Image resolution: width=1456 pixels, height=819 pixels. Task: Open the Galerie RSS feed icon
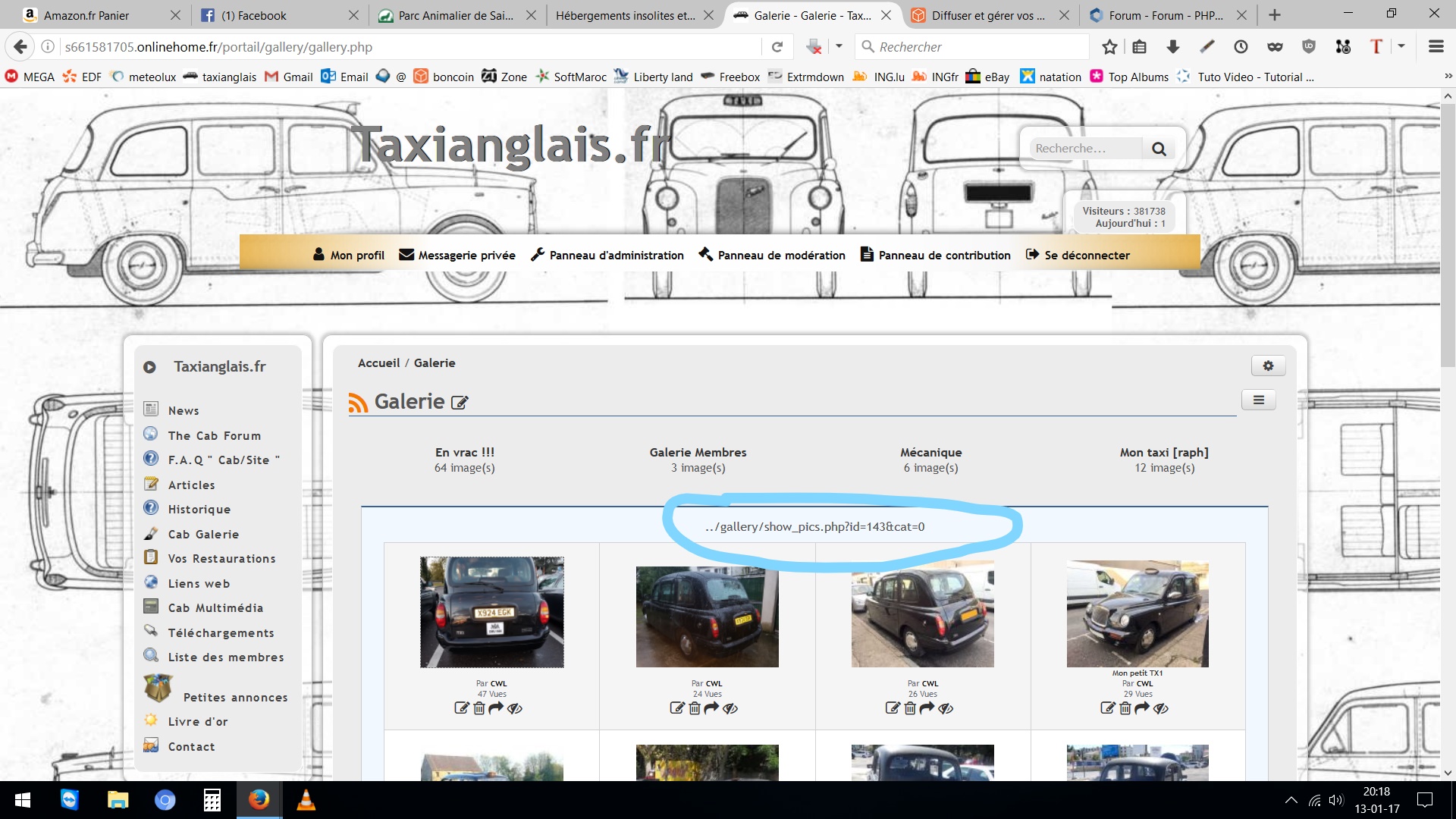point(358,403)
